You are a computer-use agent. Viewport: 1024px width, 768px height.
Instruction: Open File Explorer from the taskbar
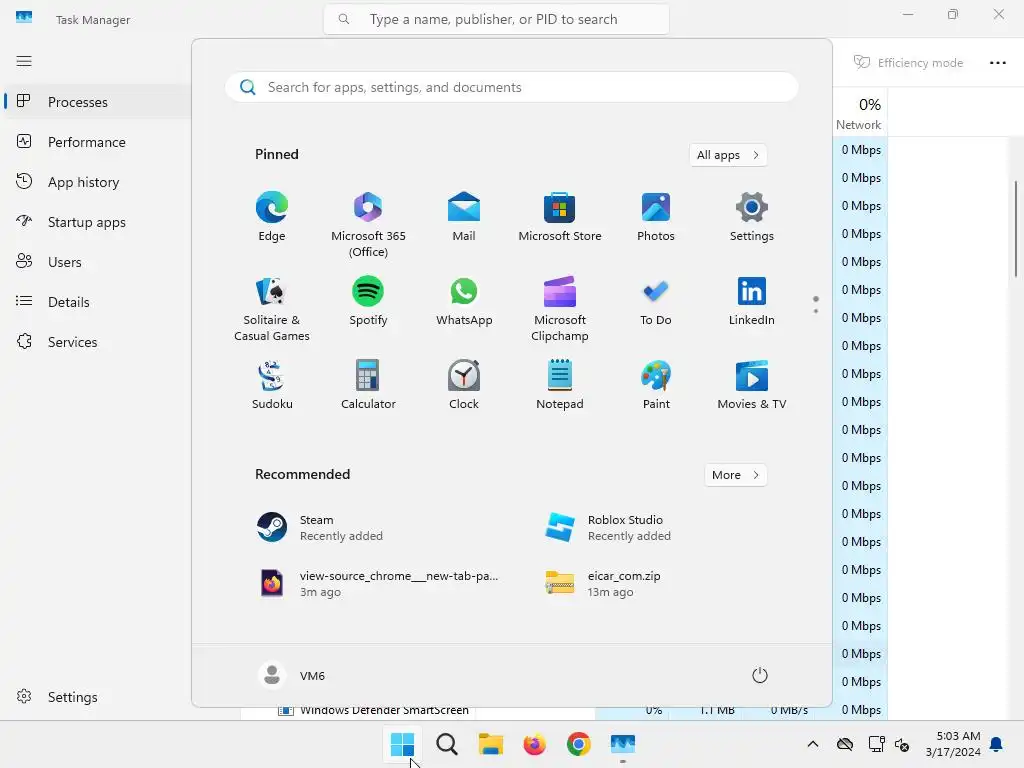point(490,744)
